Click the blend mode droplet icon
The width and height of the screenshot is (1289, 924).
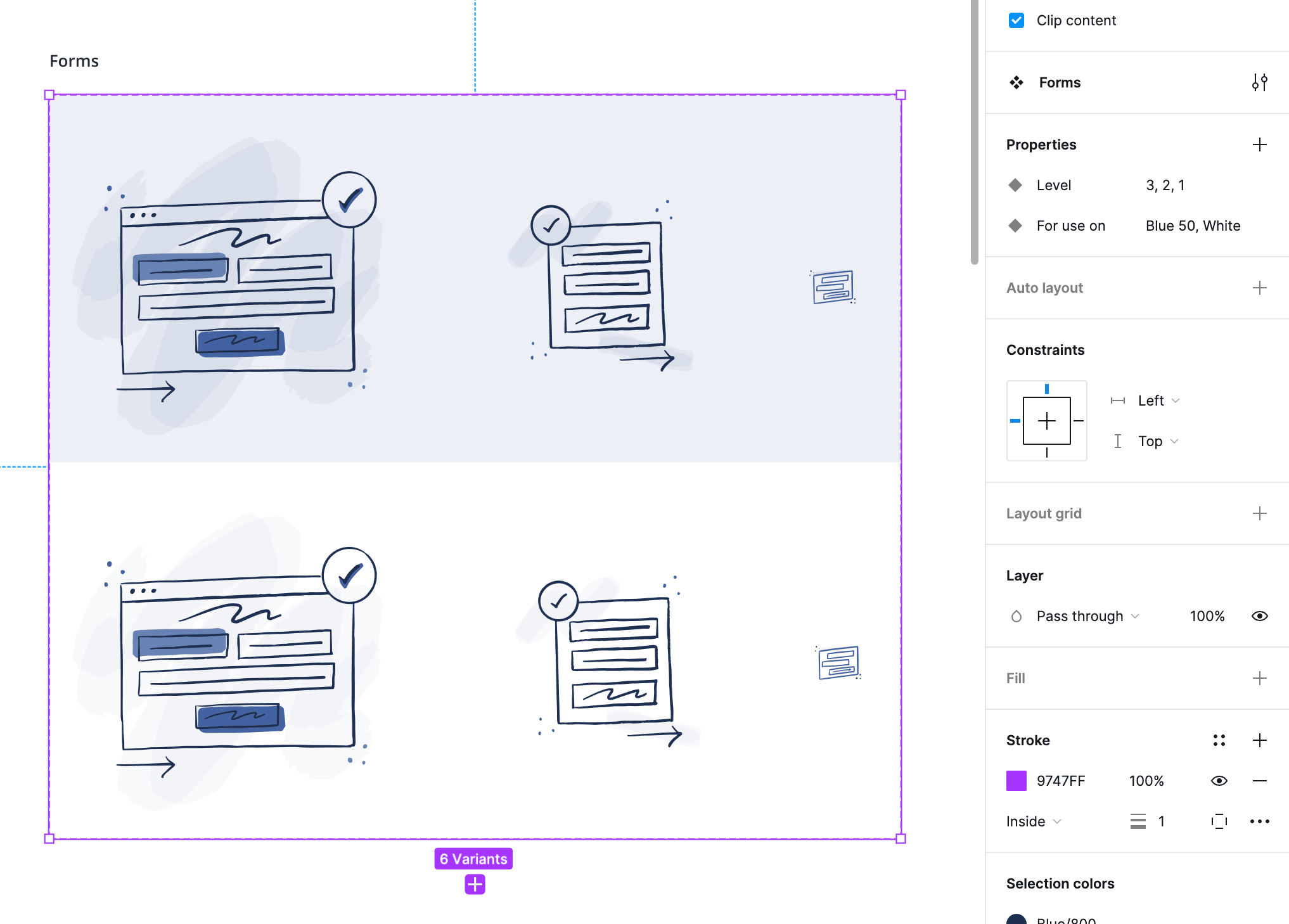click(x=1016, y=616)
